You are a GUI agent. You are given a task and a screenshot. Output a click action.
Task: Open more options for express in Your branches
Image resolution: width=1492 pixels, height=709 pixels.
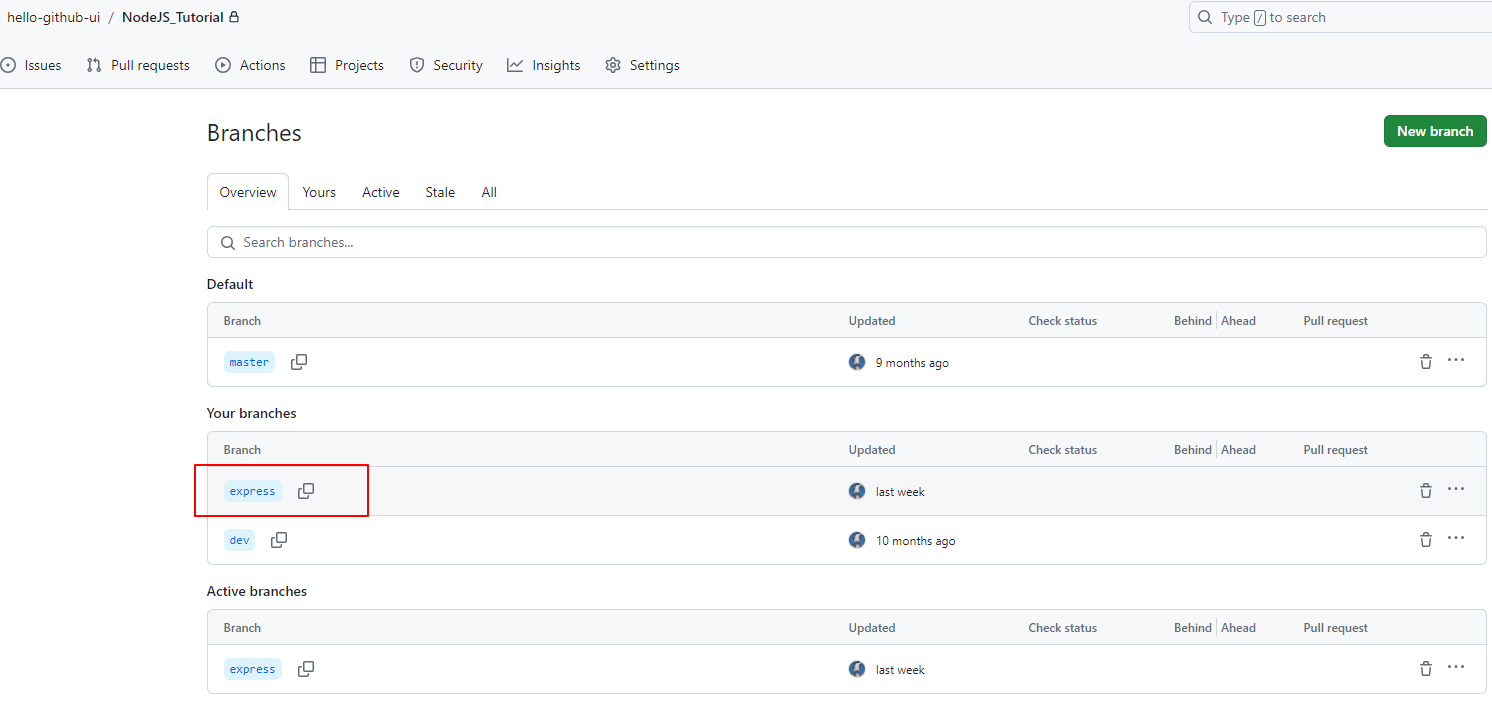(1456, 489)
